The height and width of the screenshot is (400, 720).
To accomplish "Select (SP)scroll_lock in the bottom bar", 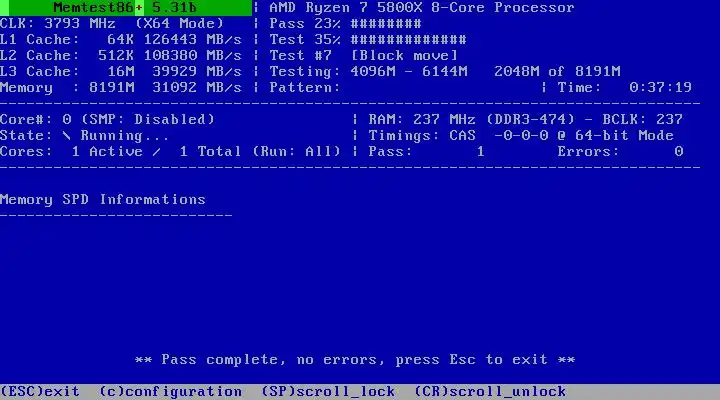I will click(328, 391).
